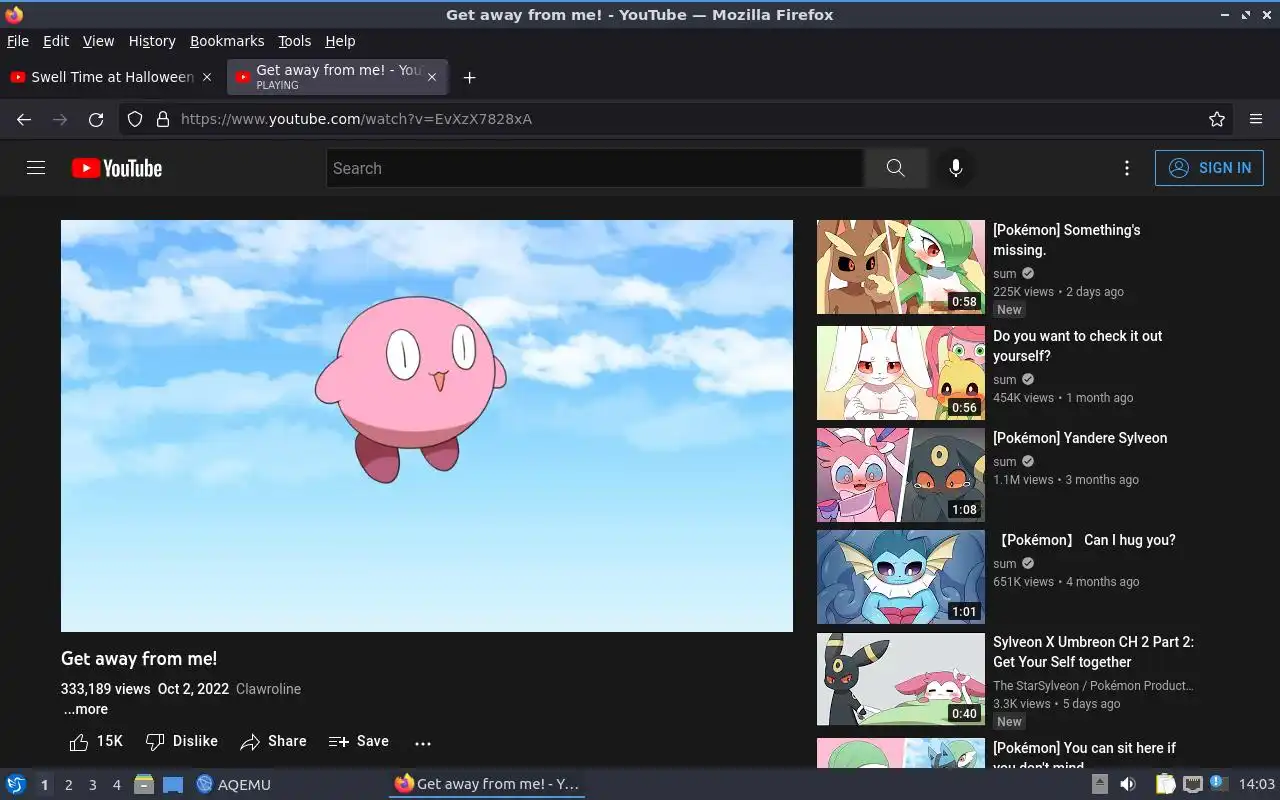
Task: Click title [Pokémon] Something's missing.
Action: pyautogui.click(x=1067, y=240)
